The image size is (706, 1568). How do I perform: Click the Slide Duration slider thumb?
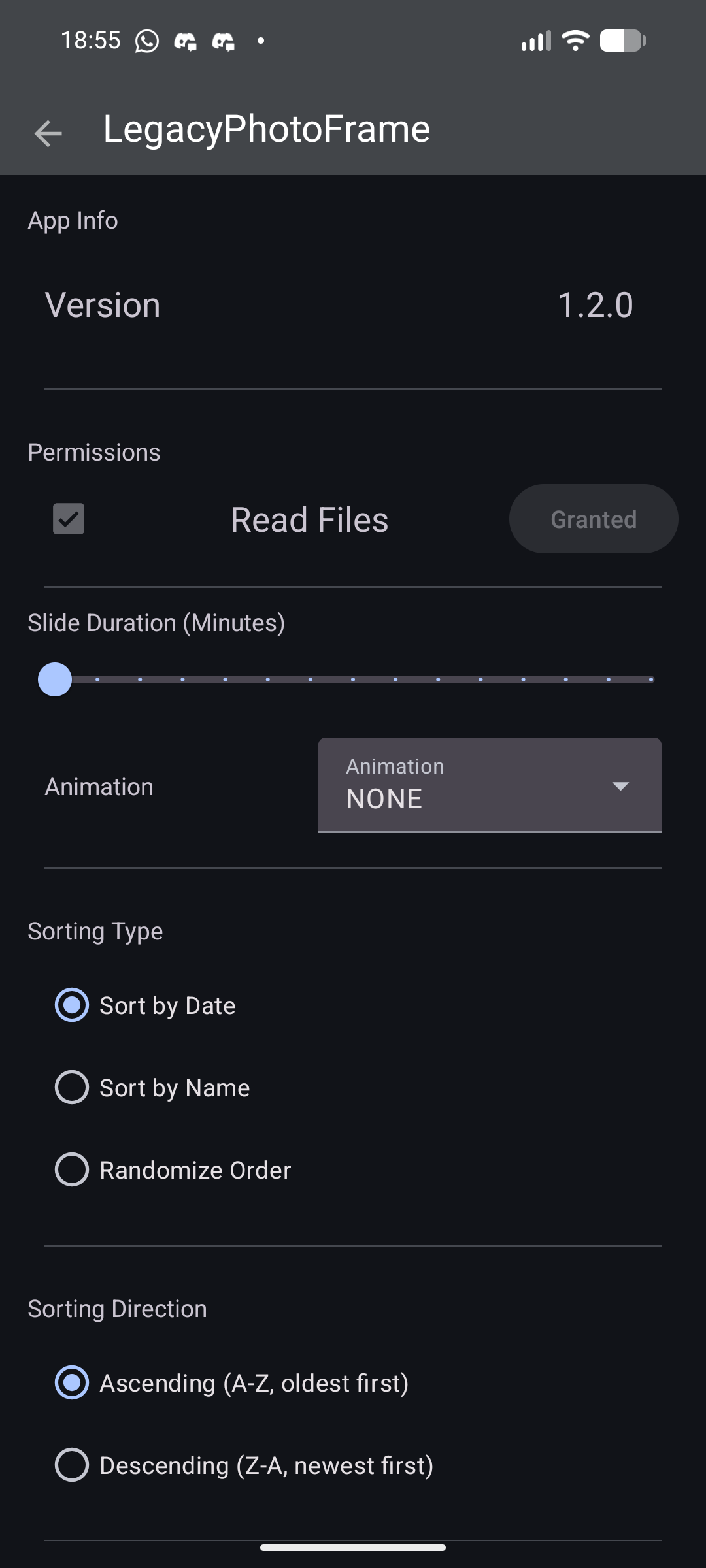[x=55, y=679]
